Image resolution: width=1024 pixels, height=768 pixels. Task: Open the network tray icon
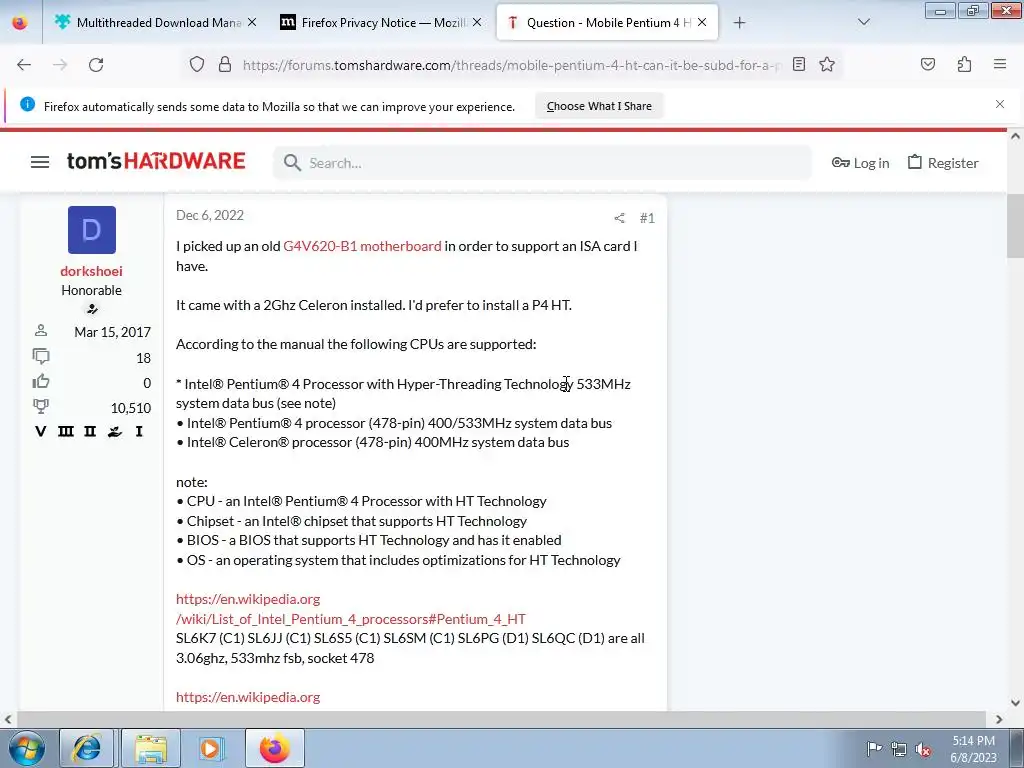[899, 748]
